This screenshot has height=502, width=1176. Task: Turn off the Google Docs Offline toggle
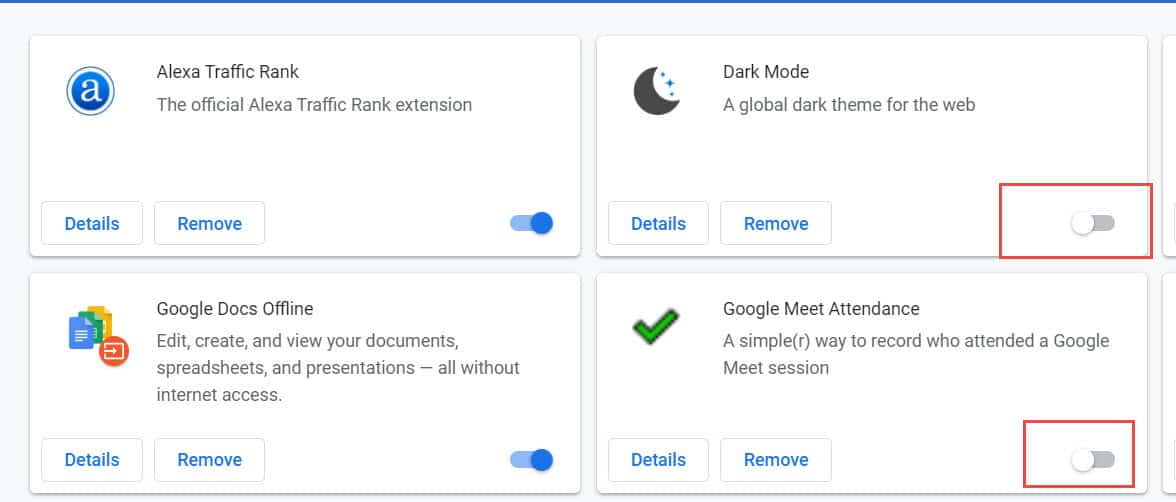coord(532,460)
